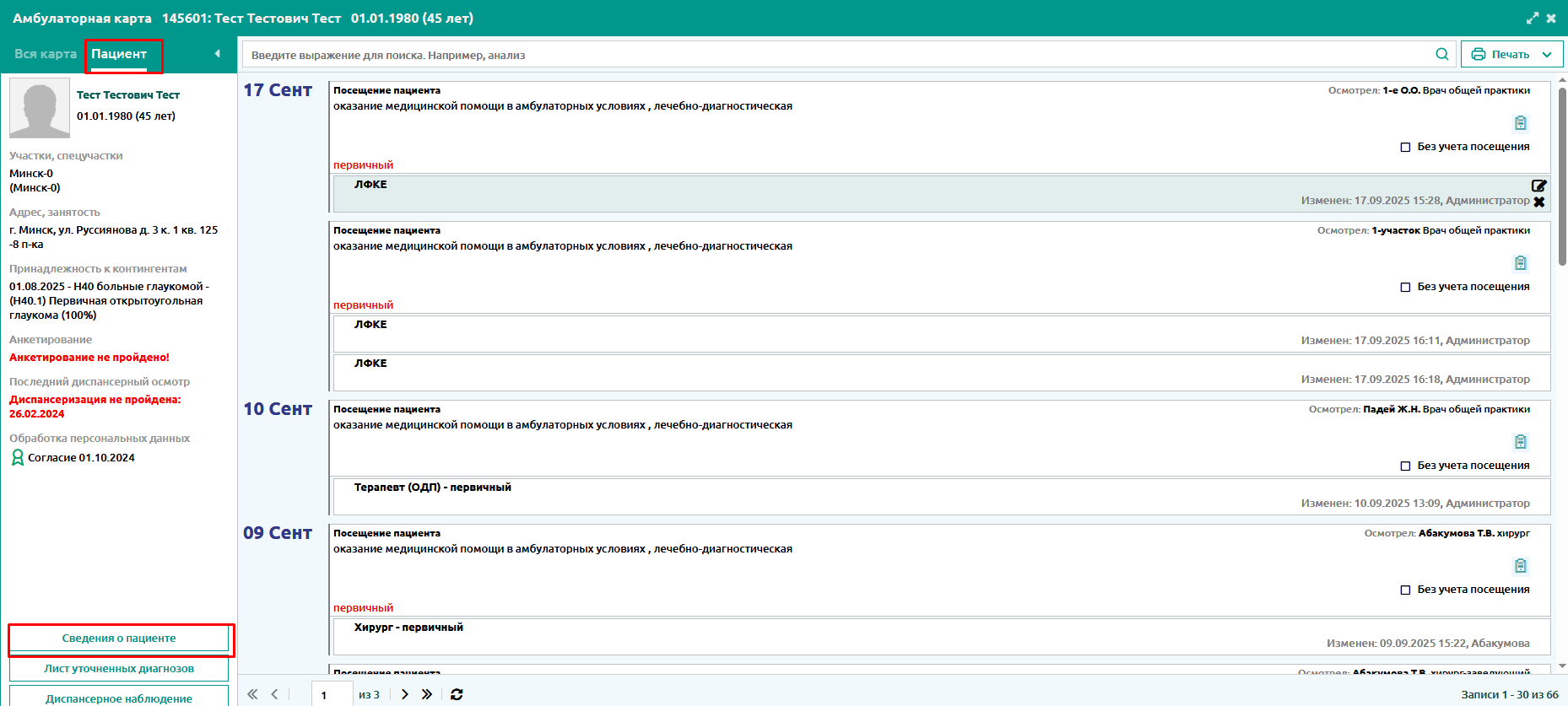Click the search magnifier icon
The height and width of the screenshot is (706, 1568).
(1442, 55)
